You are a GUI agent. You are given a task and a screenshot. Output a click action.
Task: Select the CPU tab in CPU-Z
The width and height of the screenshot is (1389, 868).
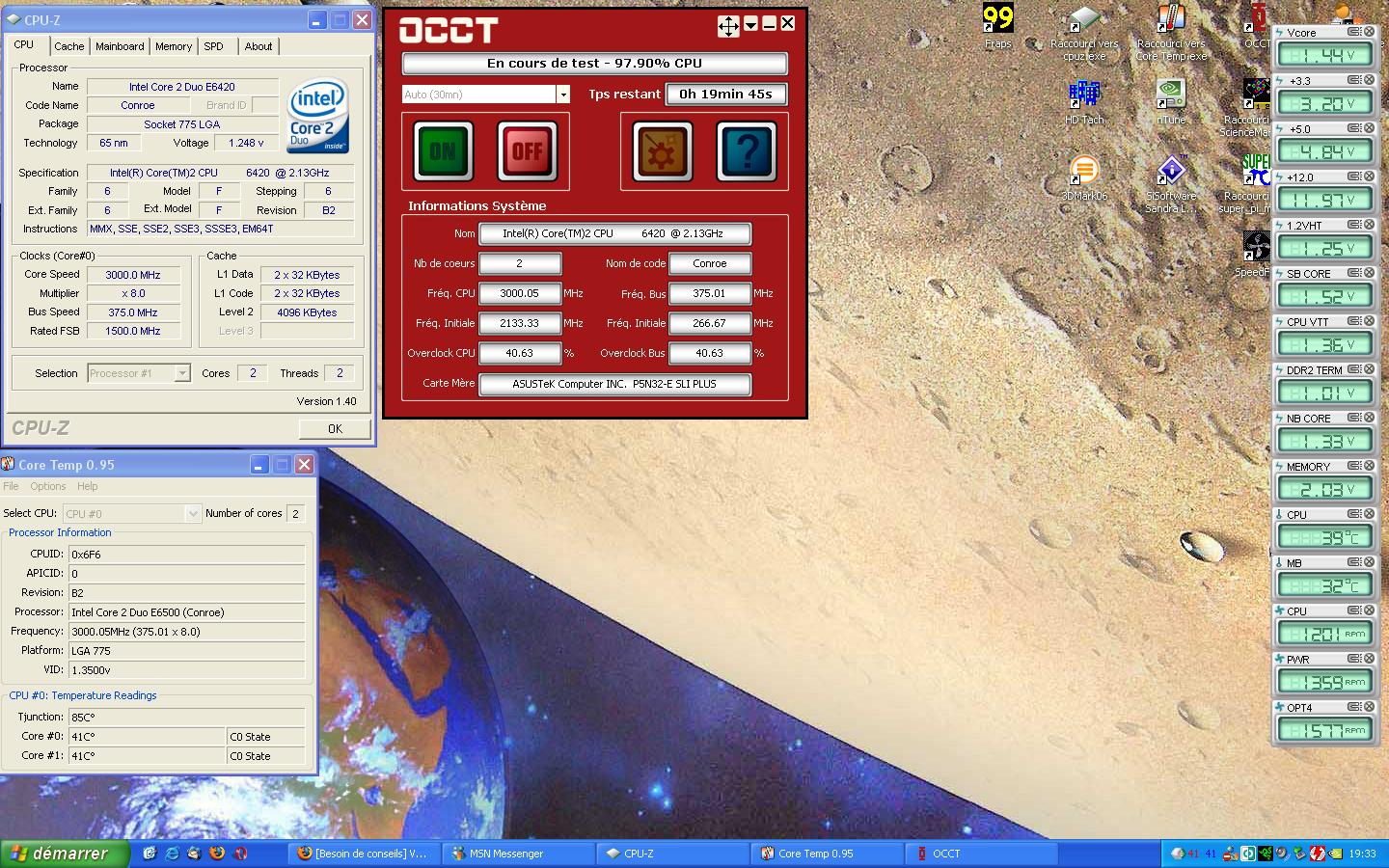coord(24,44)
